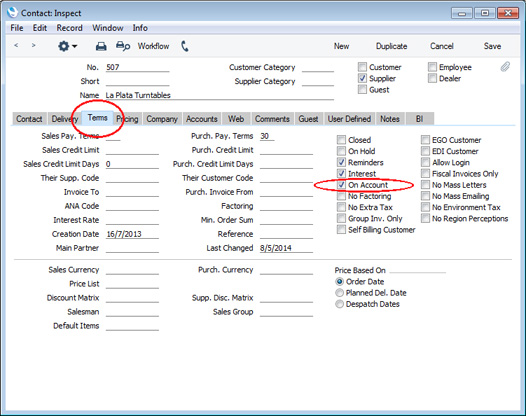Screen dimensions: 526x416
Task: Tick the On Hold checkbox
Action: pyautogui.click(x=341, y=151)
